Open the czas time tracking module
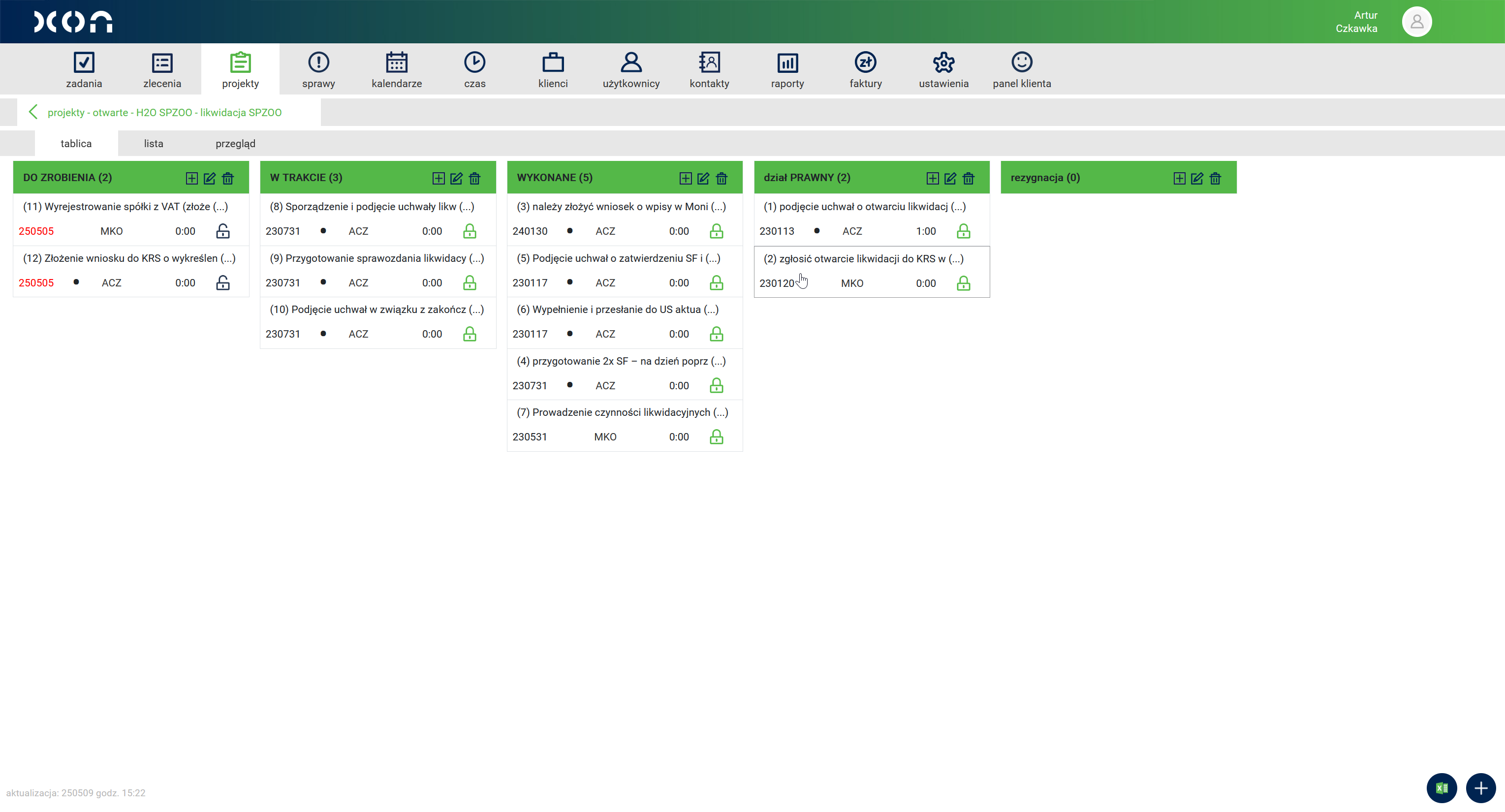The width and height of the screenshot is (1505, 812). pyautogui.click(x=474, y=69)
